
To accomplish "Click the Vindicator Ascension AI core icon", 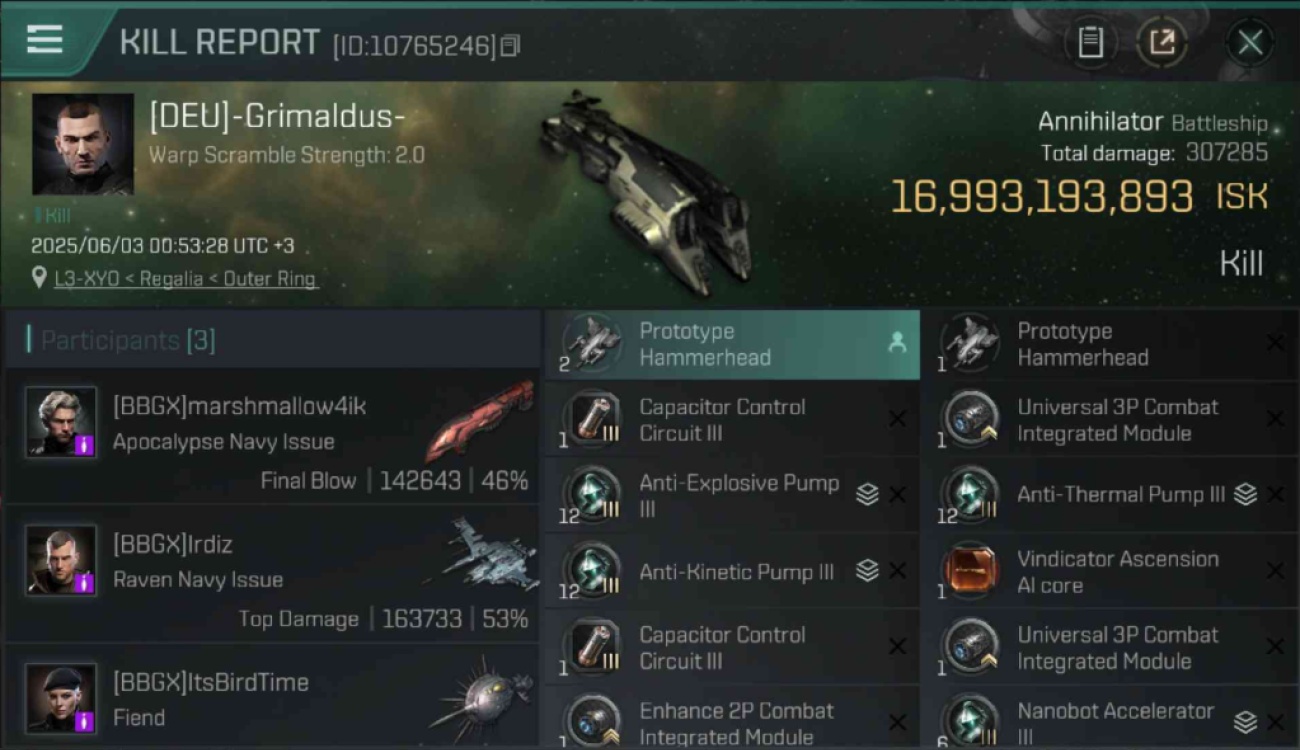I will pos(971,572).
